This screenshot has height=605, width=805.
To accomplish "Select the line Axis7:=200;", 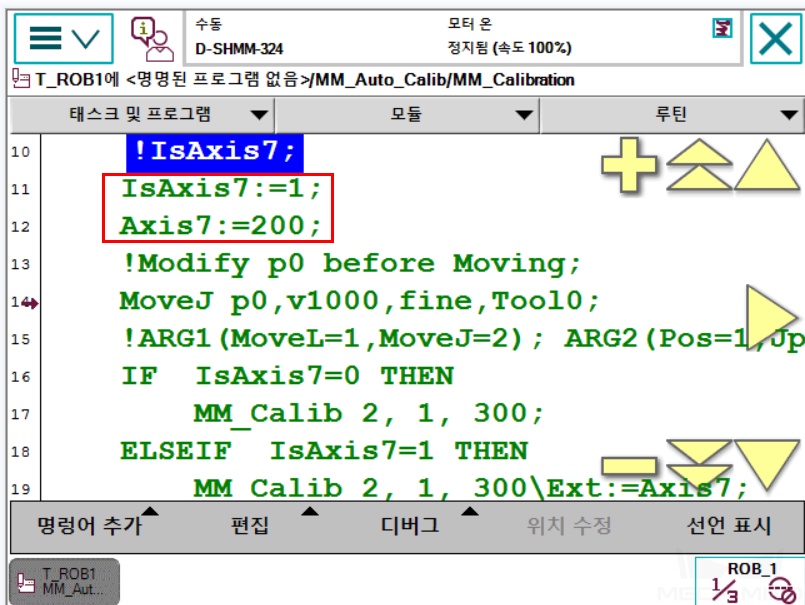I will point(221,226).
